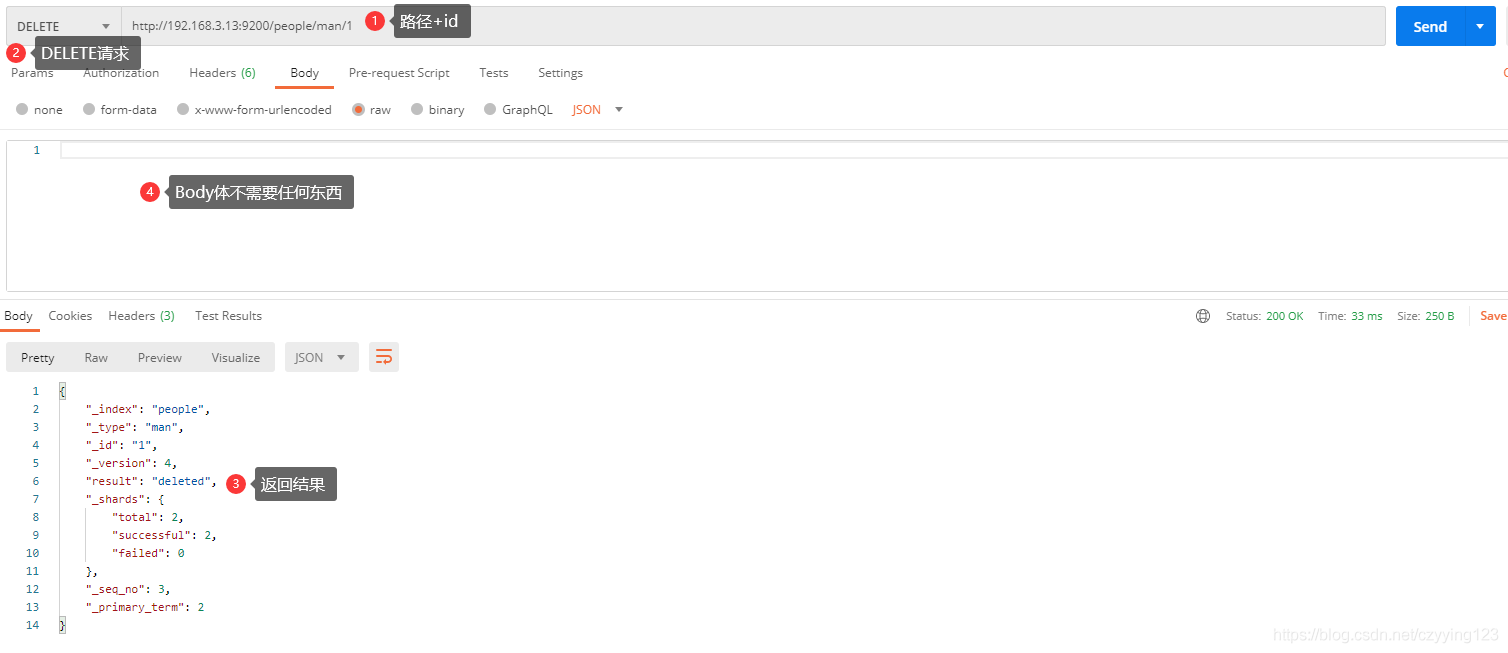The image size is (1508, 653).
Task: Click the wrap lines icon in response toolbar
Action: tap(384, 357)
